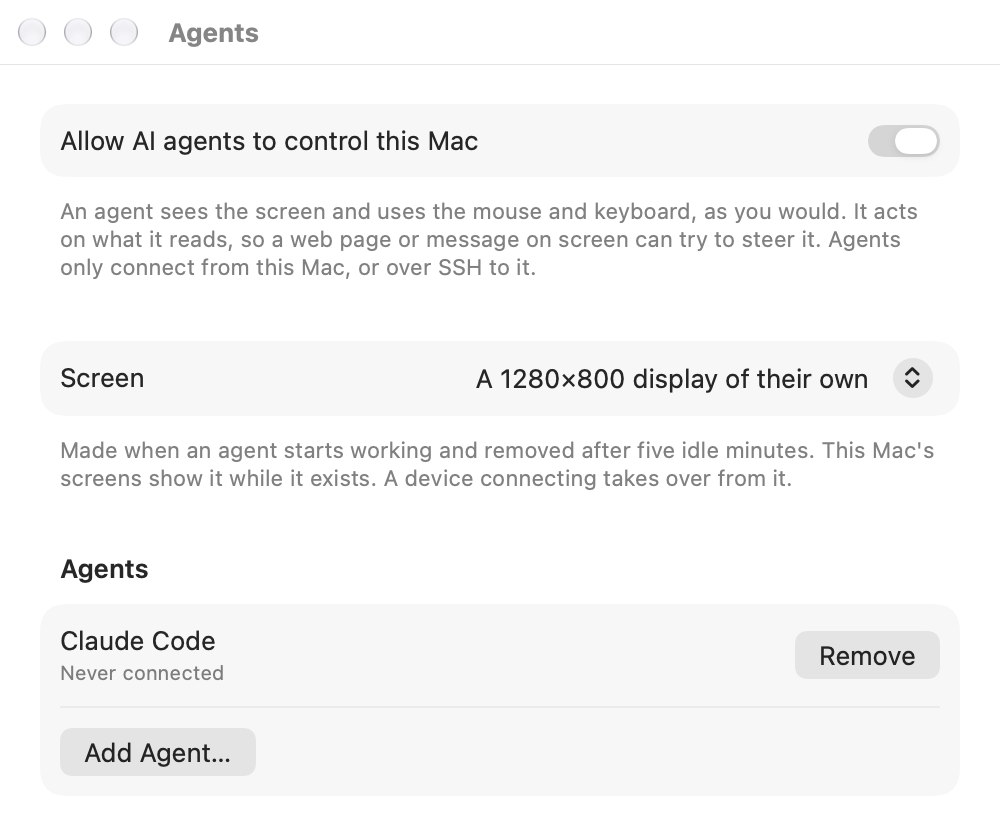Close the Agents window

point(32,32)
